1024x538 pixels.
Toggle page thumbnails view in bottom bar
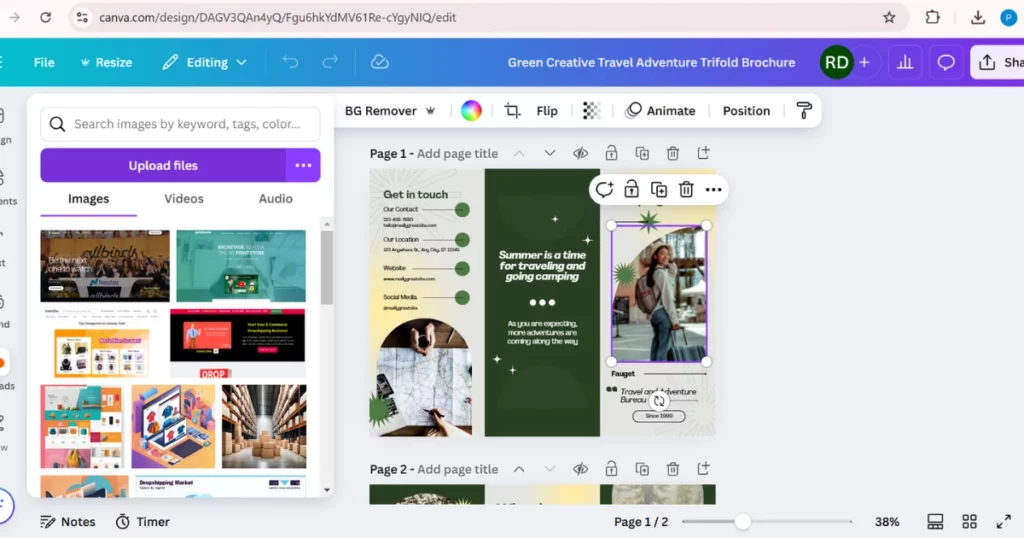click(935, 522)
